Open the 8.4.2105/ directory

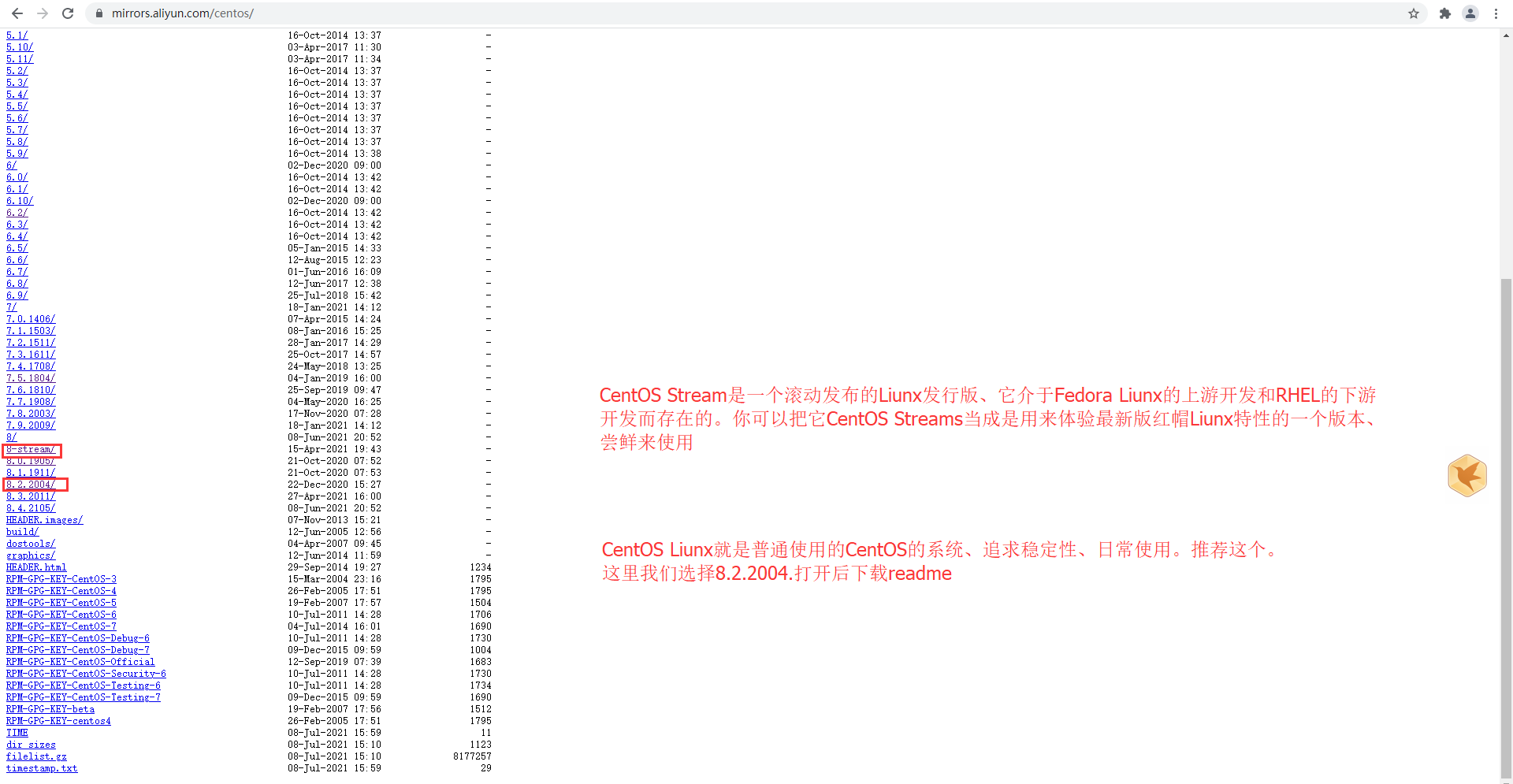(31, 508)
